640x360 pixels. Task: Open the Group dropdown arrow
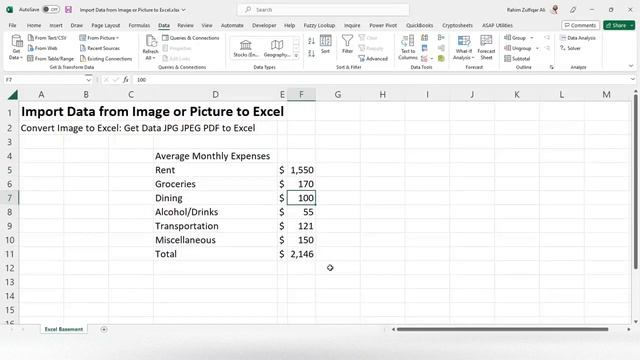tap(532, 38)
